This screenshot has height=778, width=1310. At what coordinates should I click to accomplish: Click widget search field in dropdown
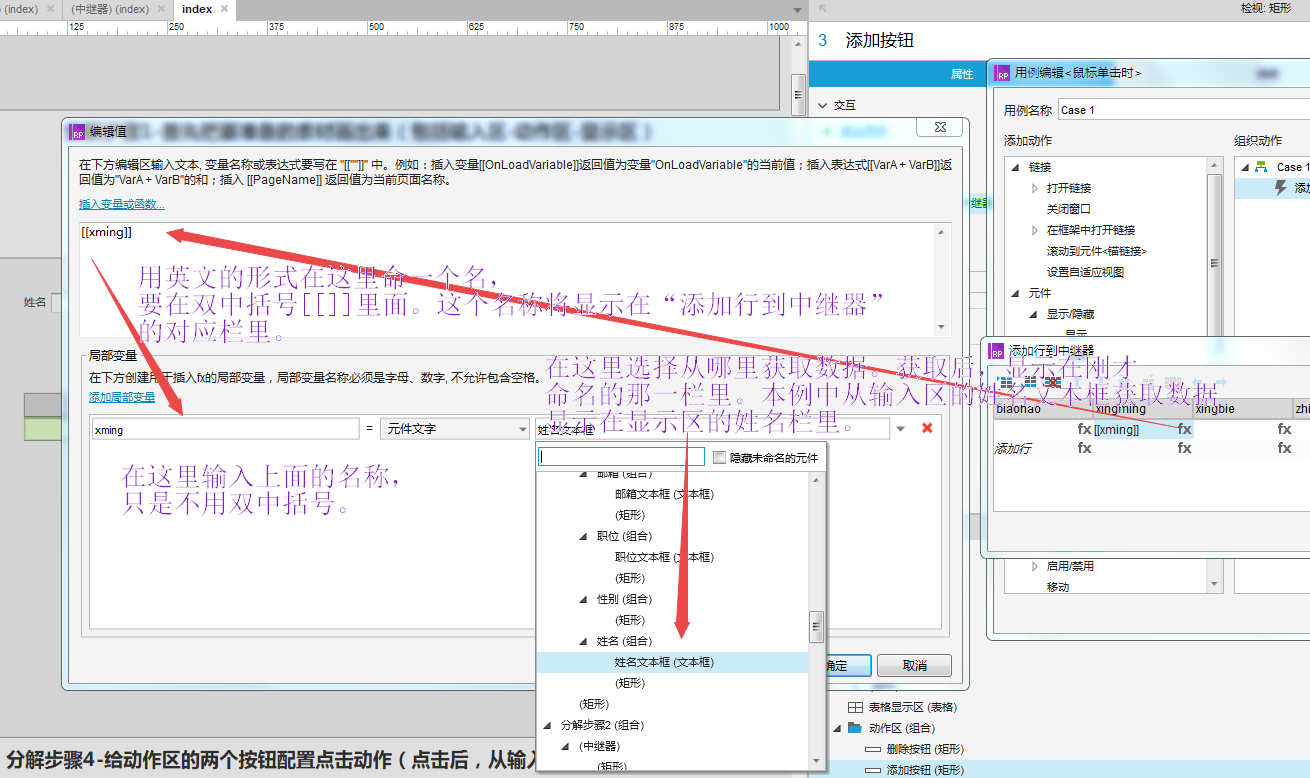coord(621,457)
